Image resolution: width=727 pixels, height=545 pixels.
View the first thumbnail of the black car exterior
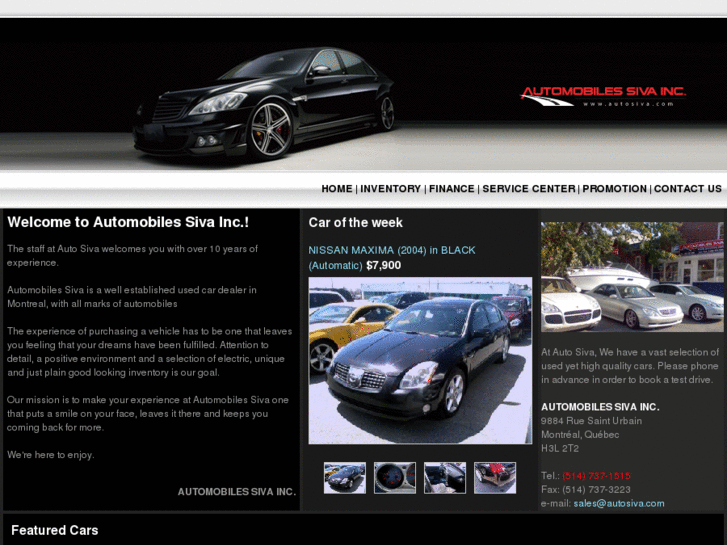click(x=344, y=478)
